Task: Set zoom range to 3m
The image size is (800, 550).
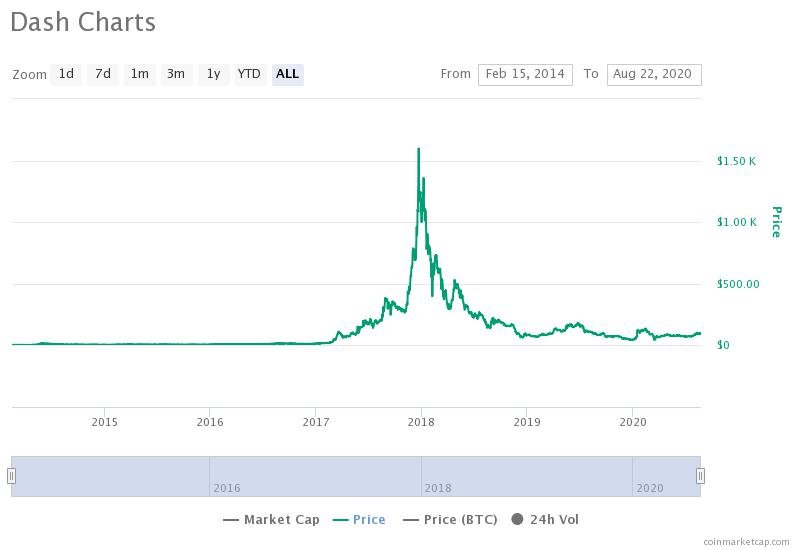Action: (176, 74)
